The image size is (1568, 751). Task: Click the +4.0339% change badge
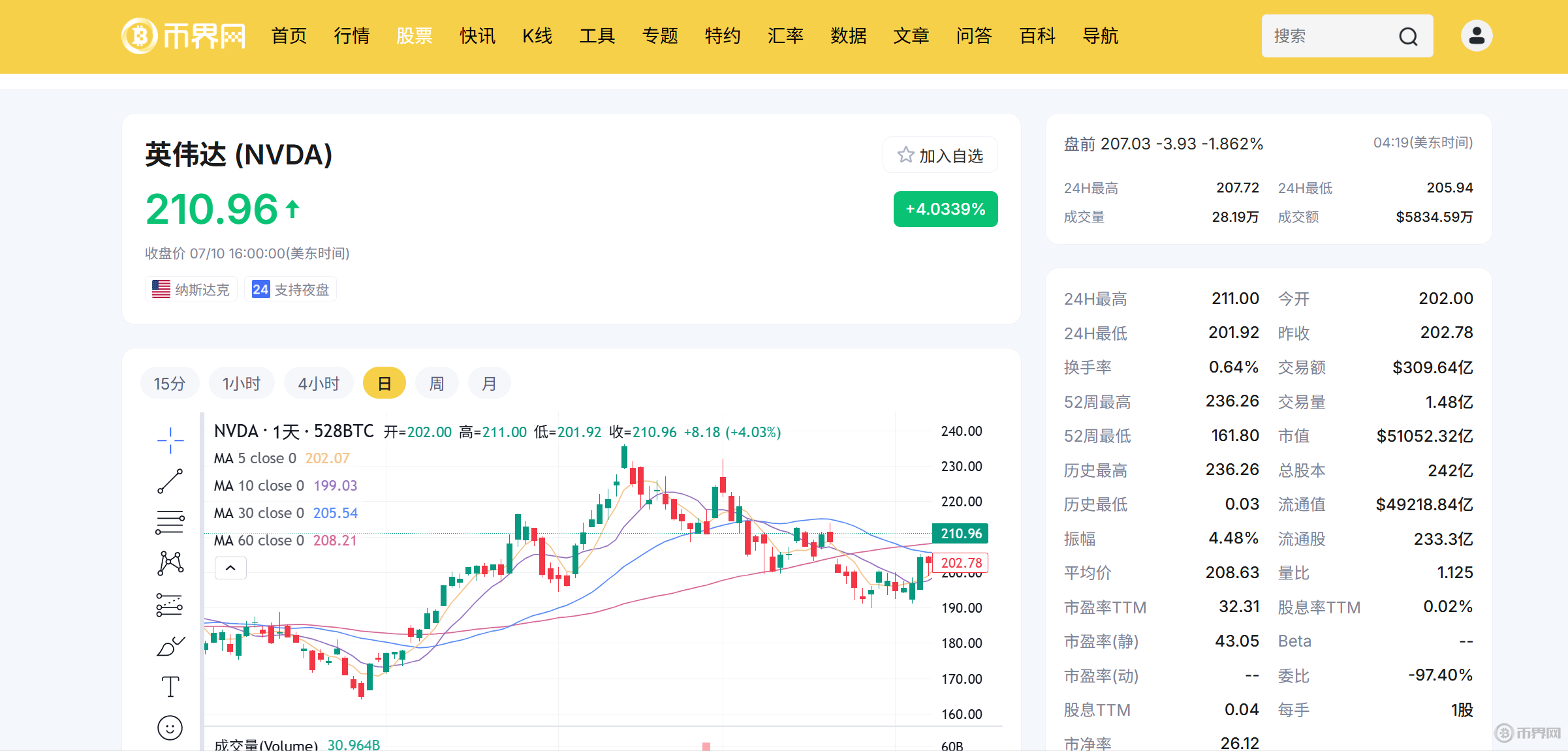[x=945, y=209]
